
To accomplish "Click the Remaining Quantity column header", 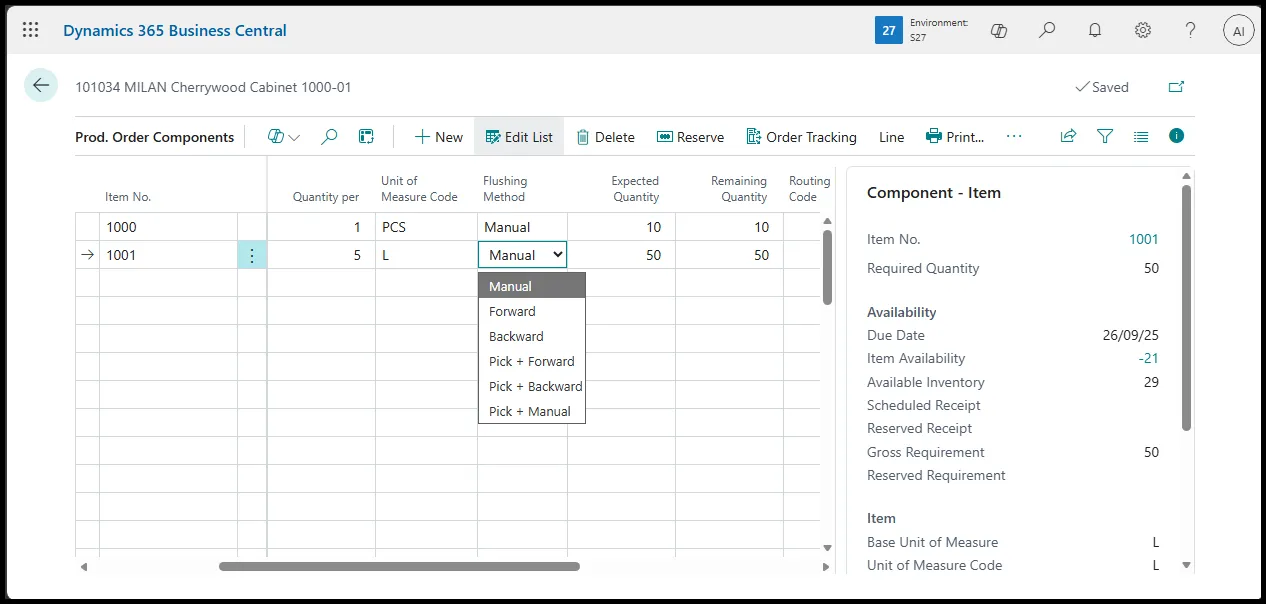I will tap(739, 189).
